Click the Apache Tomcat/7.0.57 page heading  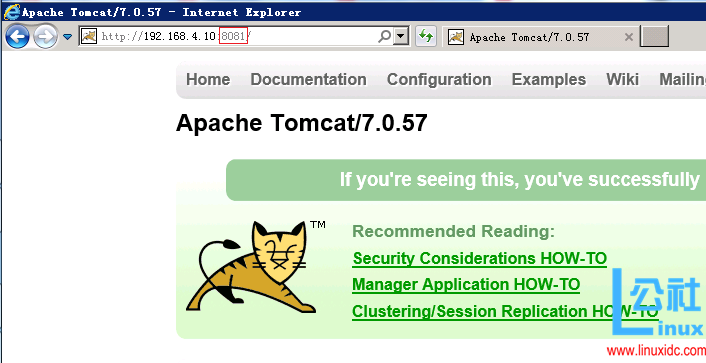tap(301, 123)
